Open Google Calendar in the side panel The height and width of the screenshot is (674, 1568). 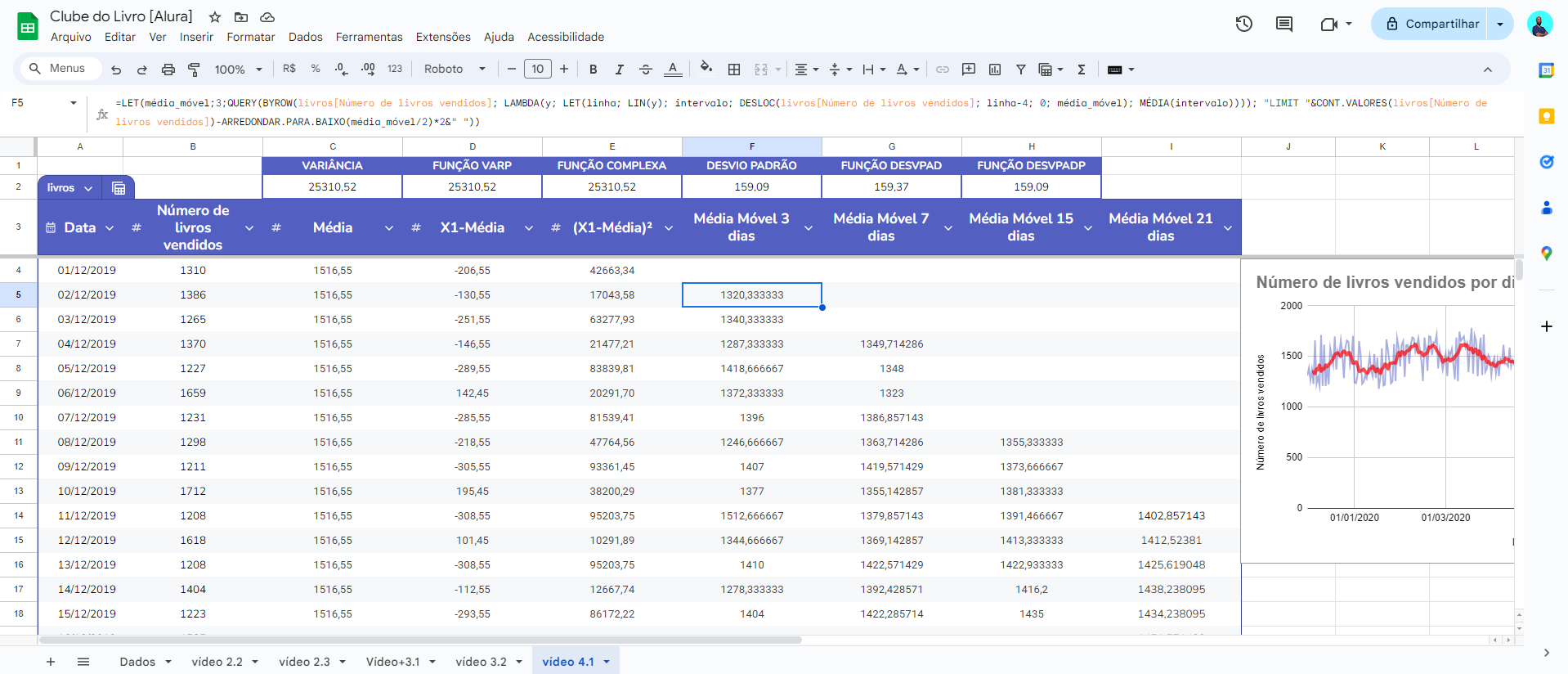1546,70
